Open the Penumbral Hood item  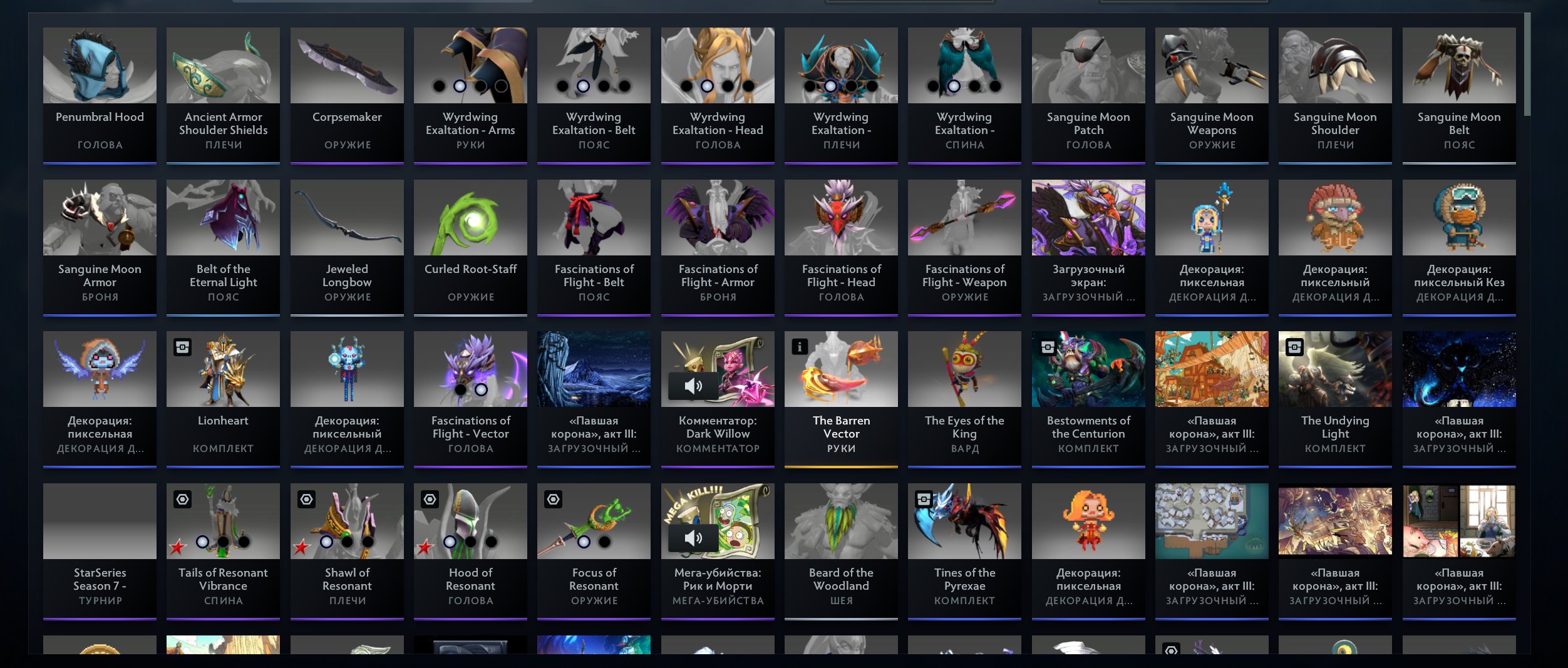coord(100,95)
